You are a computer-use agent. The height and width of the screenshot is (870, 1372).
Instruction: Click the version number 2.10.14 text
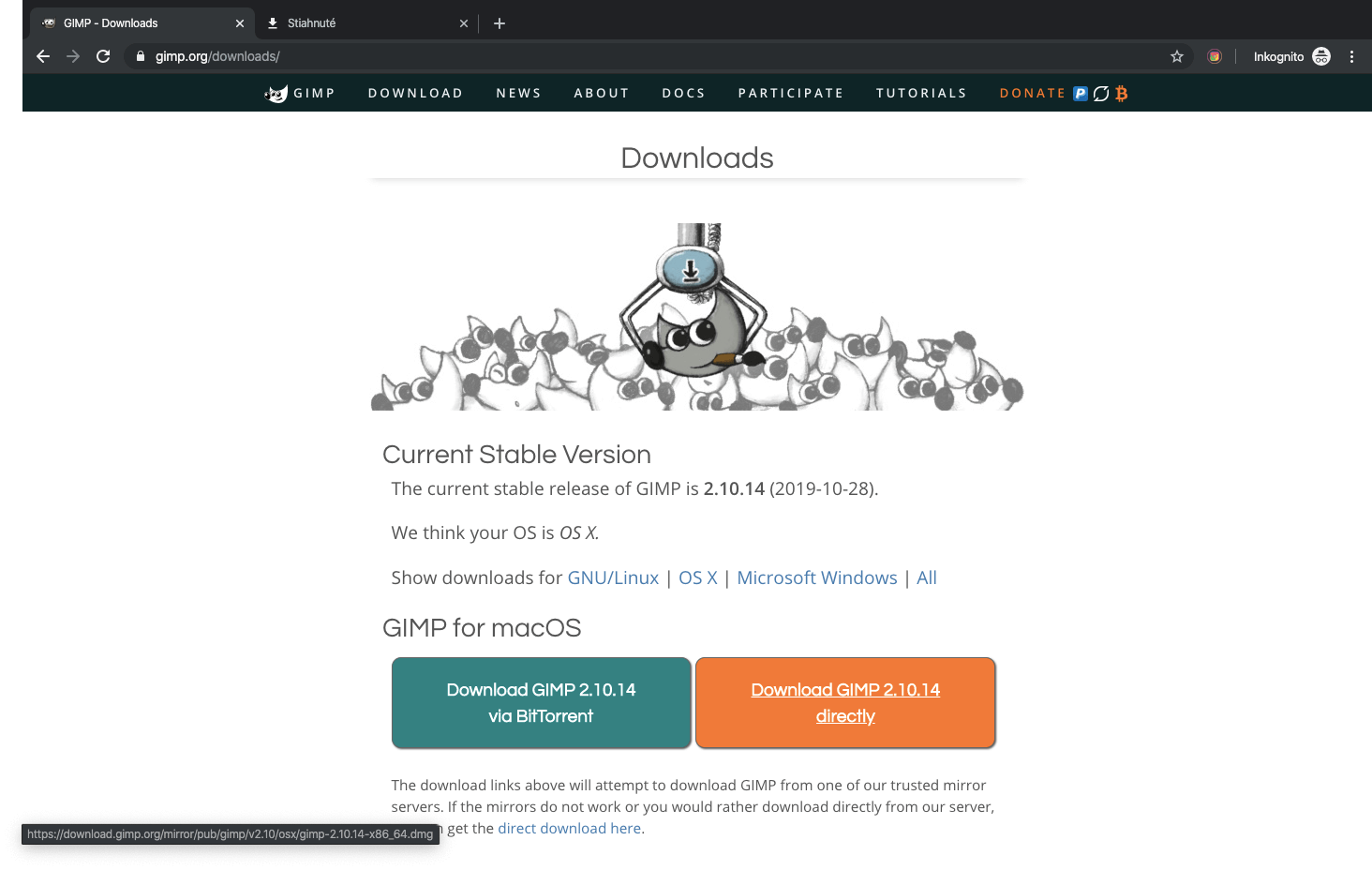[734, 488]
